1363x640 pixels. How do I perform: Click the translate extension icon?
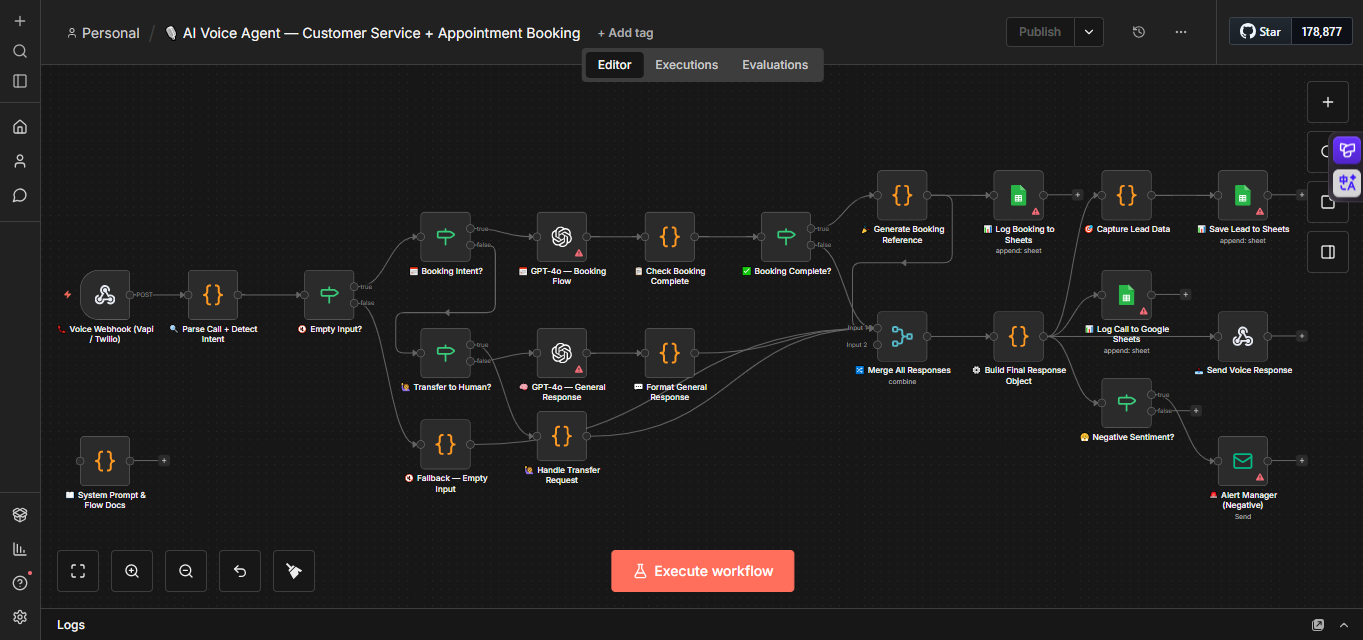coord(1347,183)
